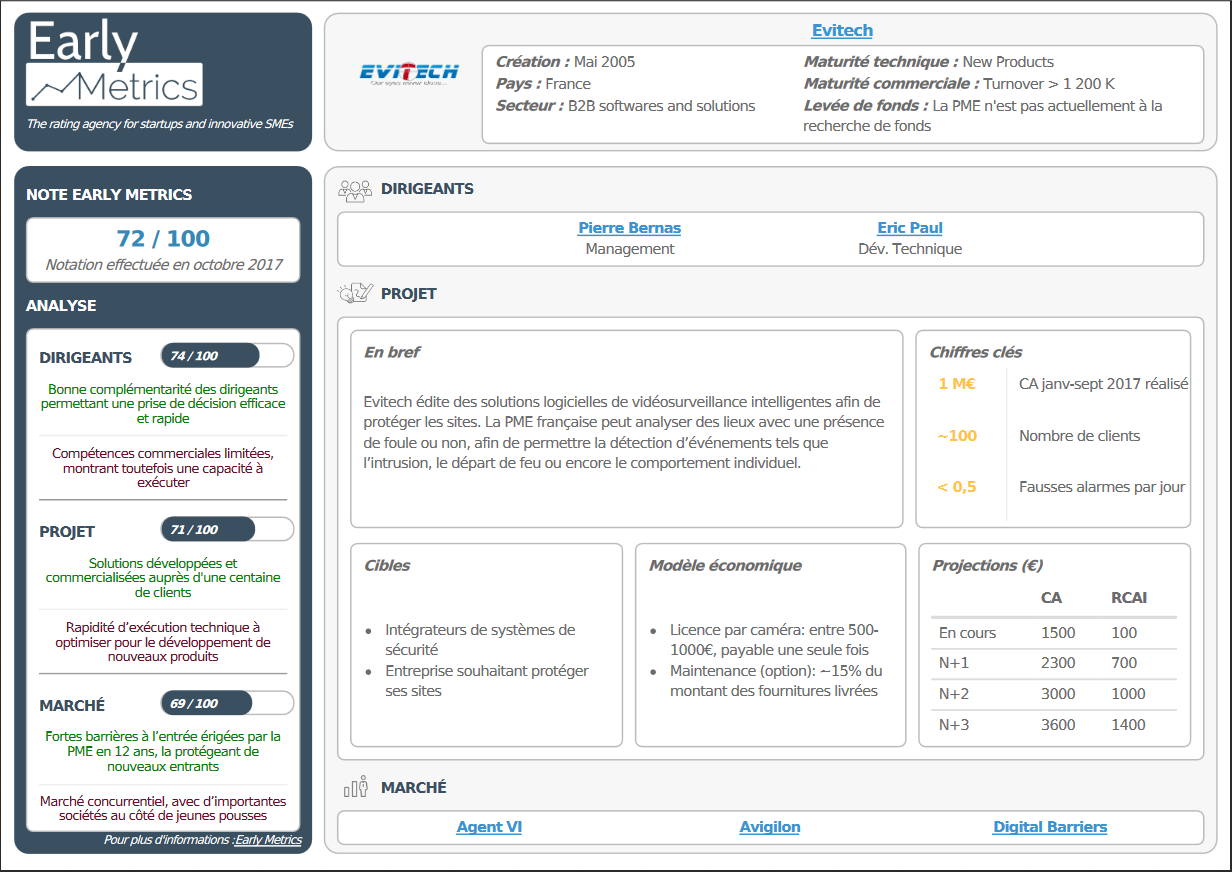
Task: Click CA value 3600 in N+3 row
Action: point(1058,725)
